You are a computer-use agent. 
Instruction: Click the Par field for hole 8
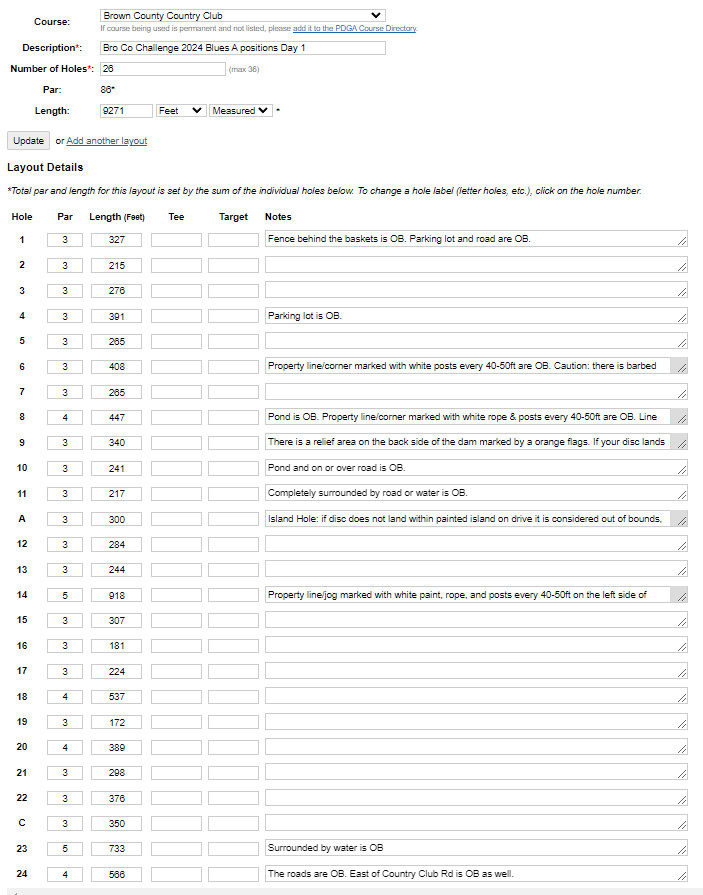click(x=65, y=417)
